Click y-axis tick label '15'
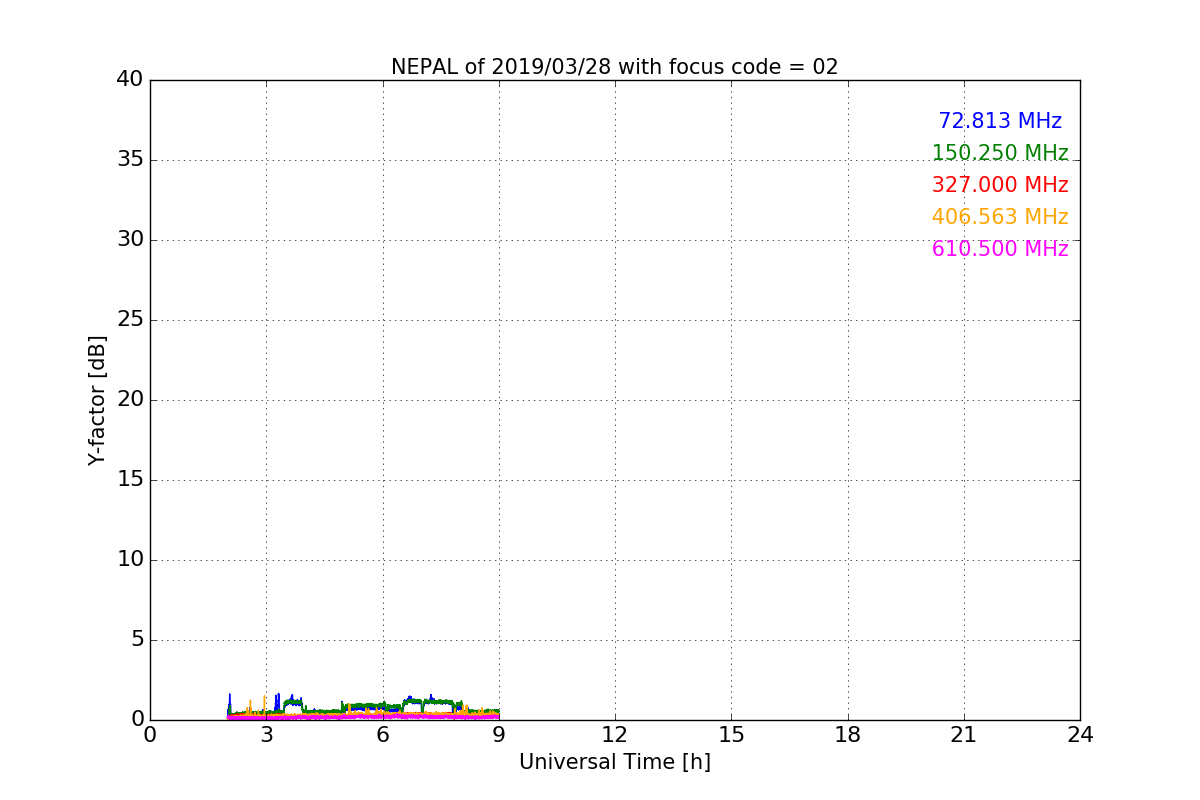This screenshot has height=800, width=1200. (x=130, y=480)
